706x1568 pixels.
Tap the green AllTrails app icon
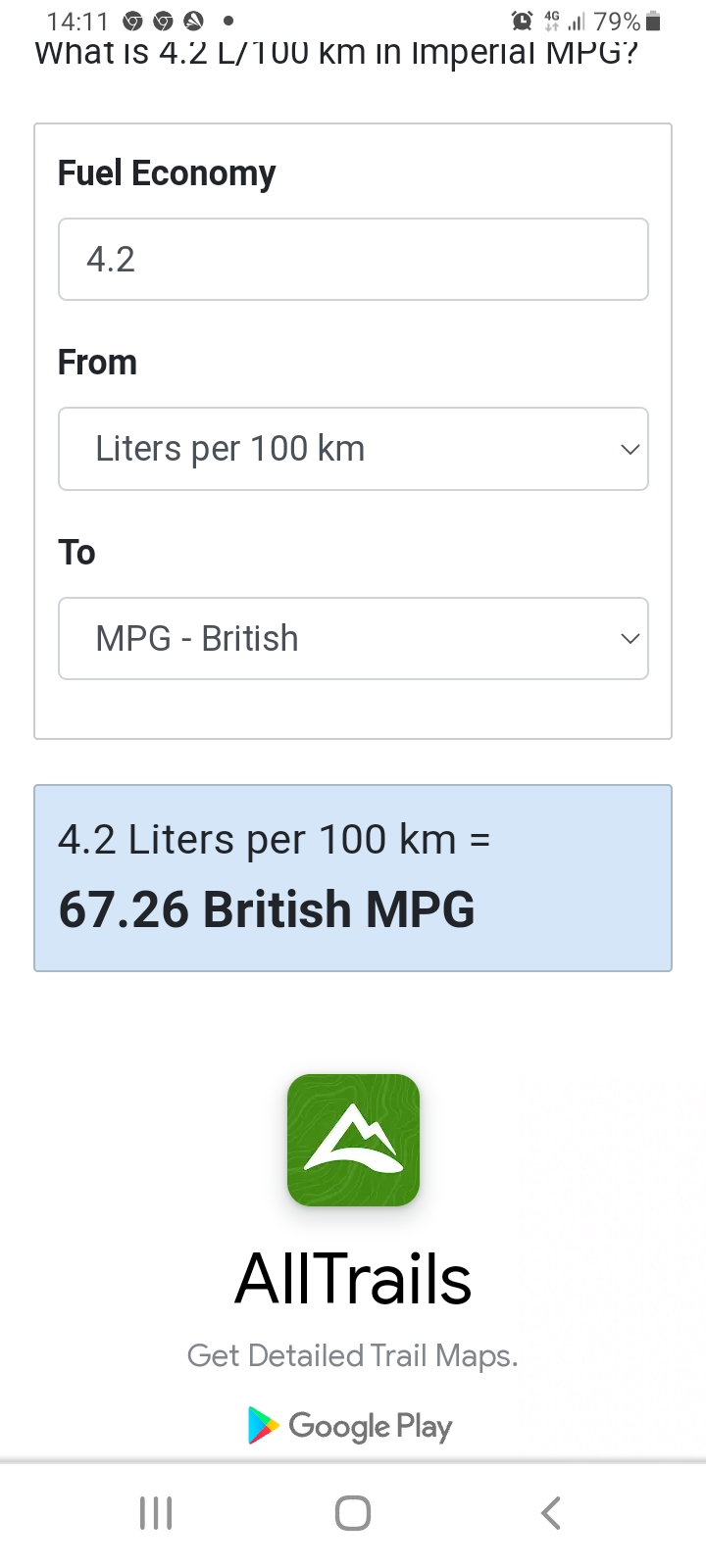coord(353,1140)
